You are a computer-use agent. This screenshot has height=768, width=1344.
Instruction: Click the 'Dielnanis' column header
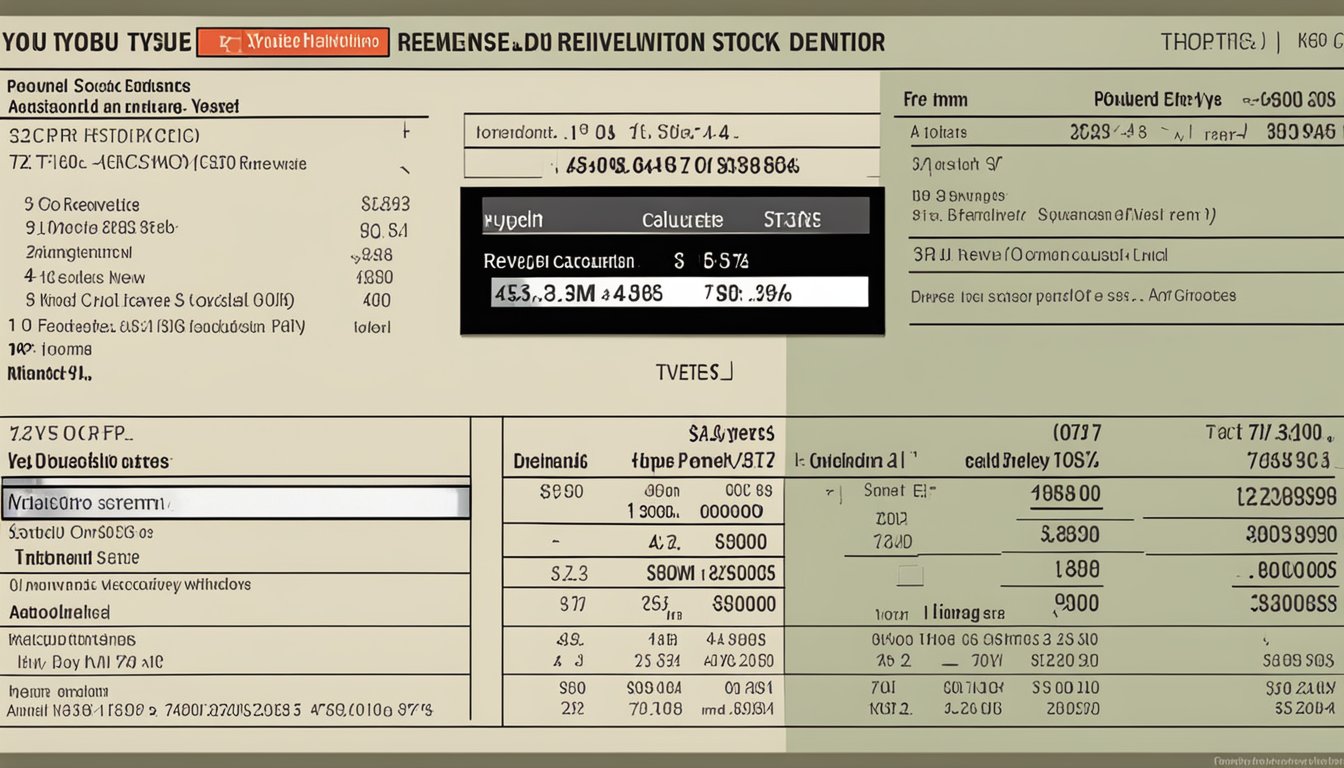click(550, 461)
